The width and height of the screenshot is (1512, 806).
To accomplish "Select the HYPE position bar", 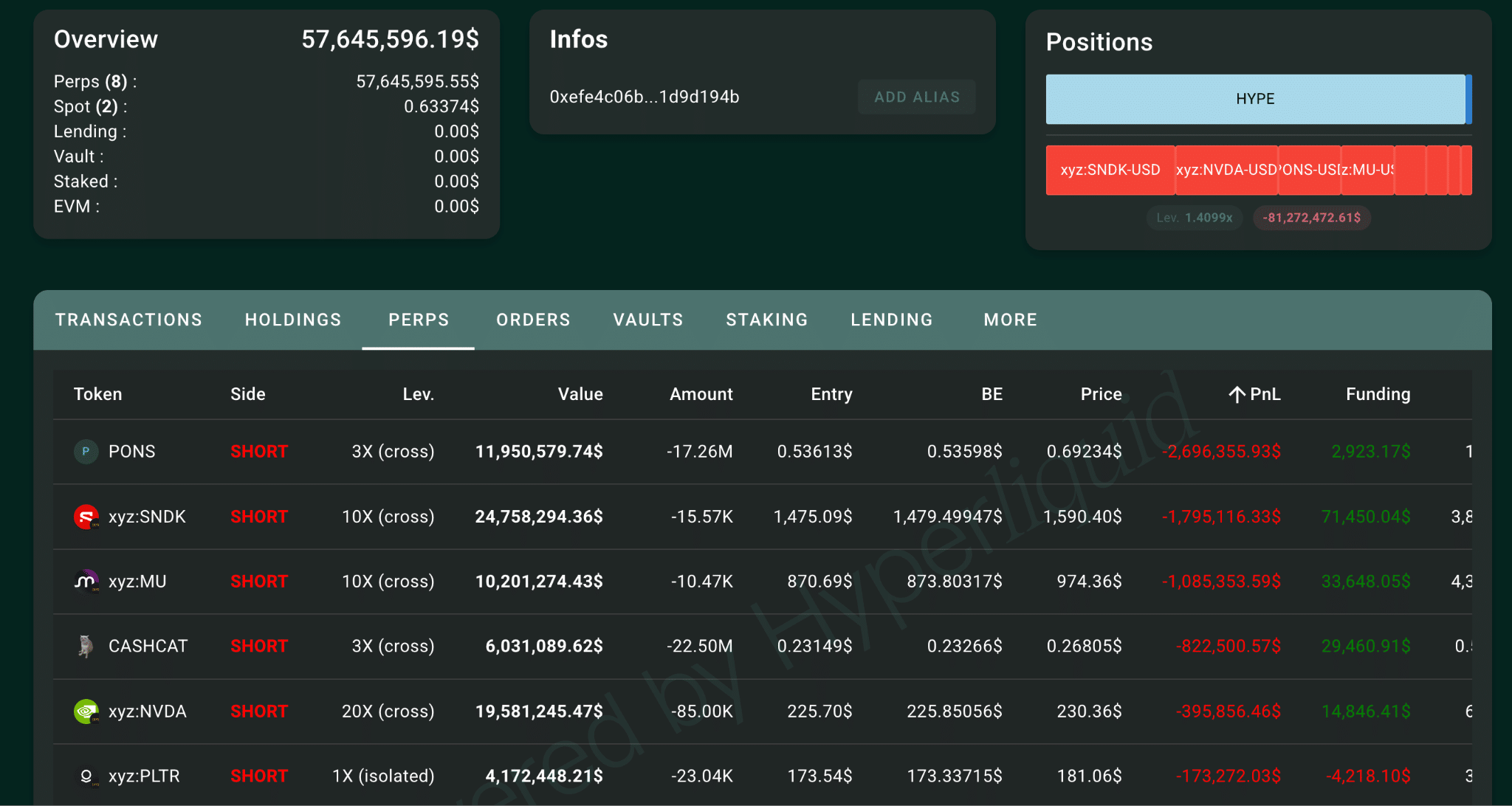I will [1255, 99].
